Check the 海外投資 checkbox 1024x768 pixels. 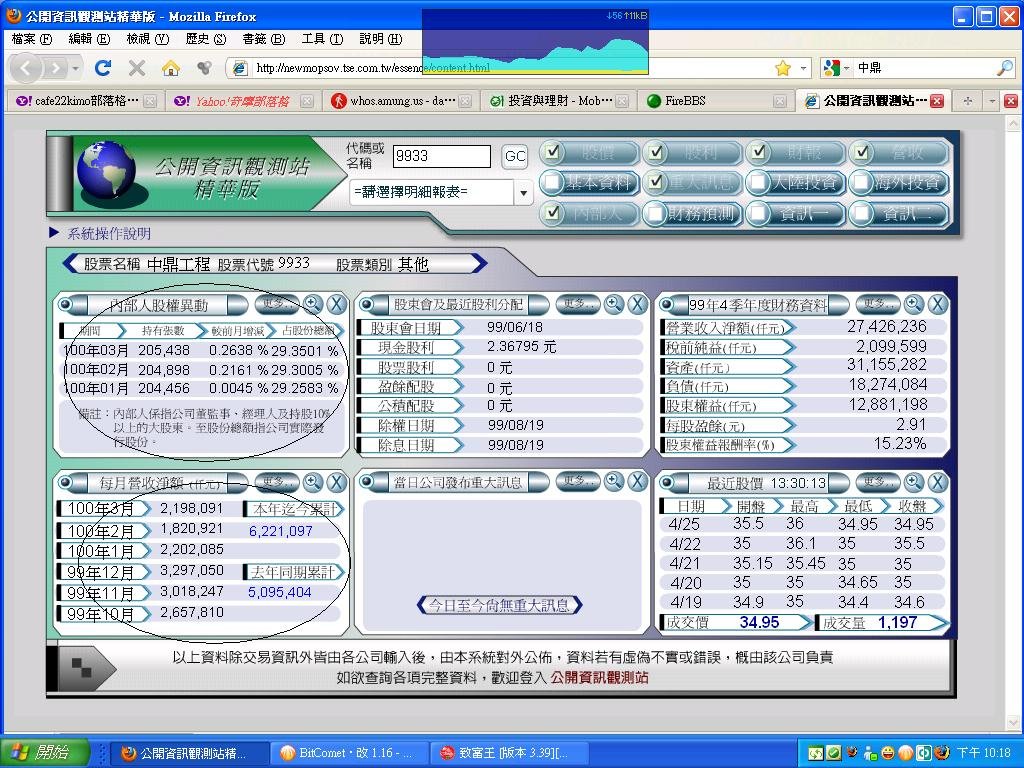coord(861,182)
